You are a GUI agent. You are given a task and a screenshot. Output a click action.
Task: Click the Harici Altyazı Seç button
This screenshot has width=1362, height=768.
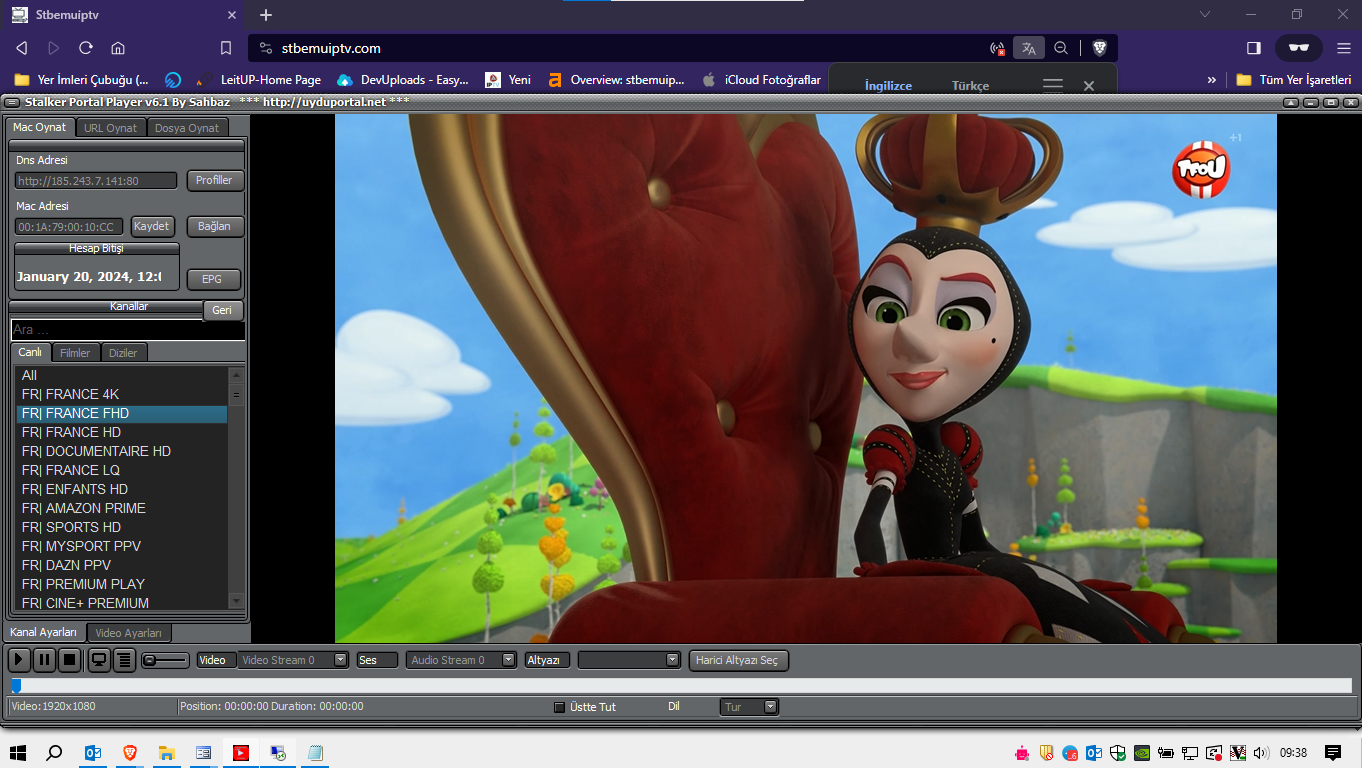pos(739,660)
